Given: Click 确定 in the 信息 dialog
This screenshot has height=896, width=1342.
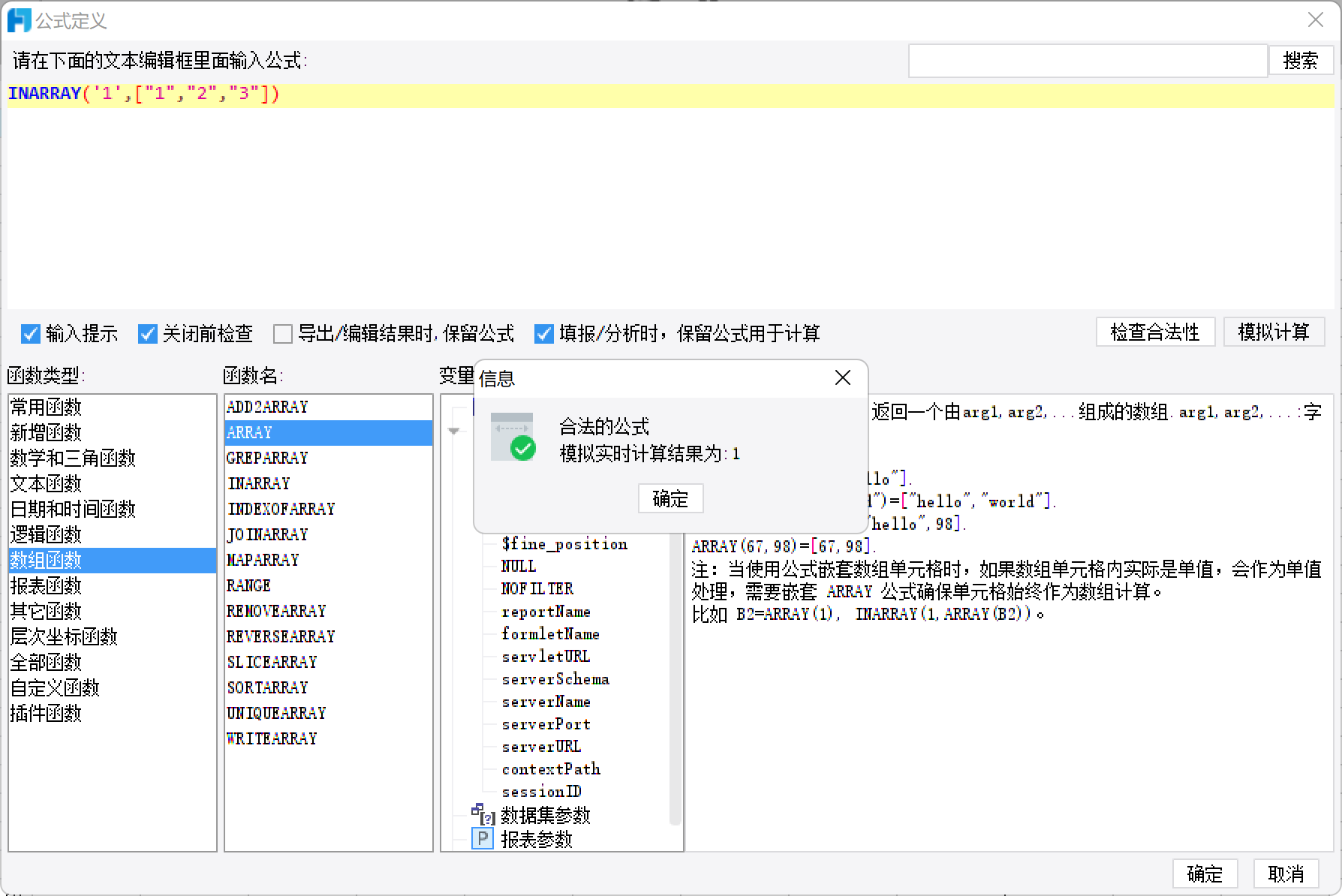Looking at the screenshot, I should (x=670, y=498).
